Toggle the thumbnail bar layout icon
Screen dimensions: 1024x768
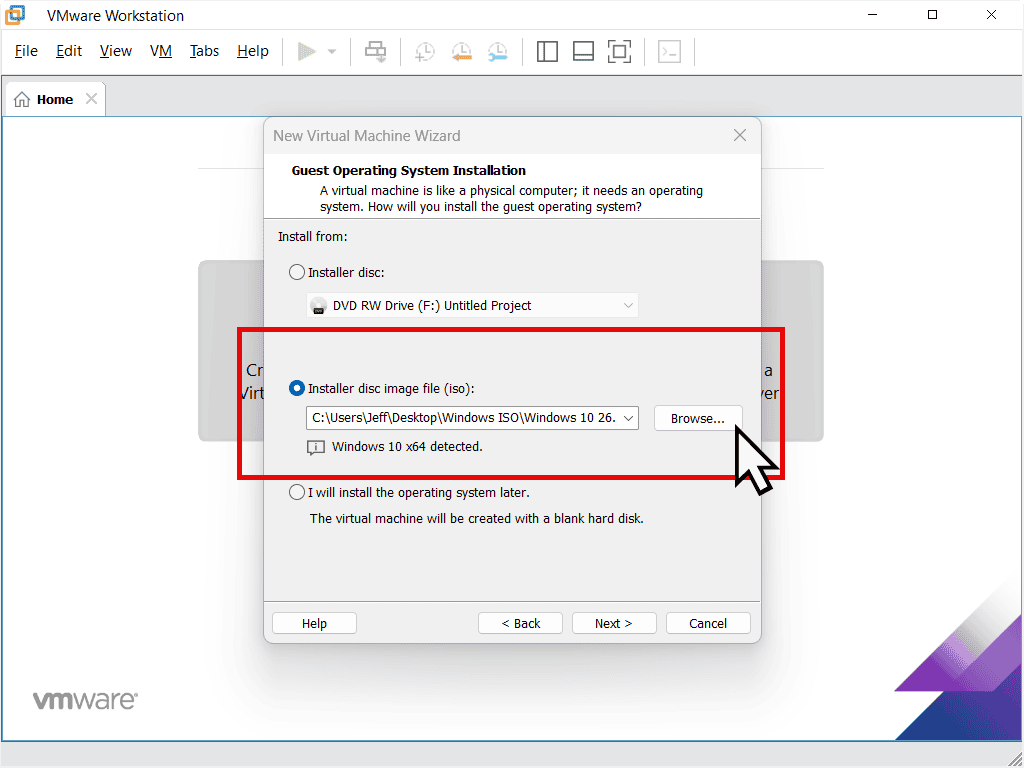pos(583,51)
